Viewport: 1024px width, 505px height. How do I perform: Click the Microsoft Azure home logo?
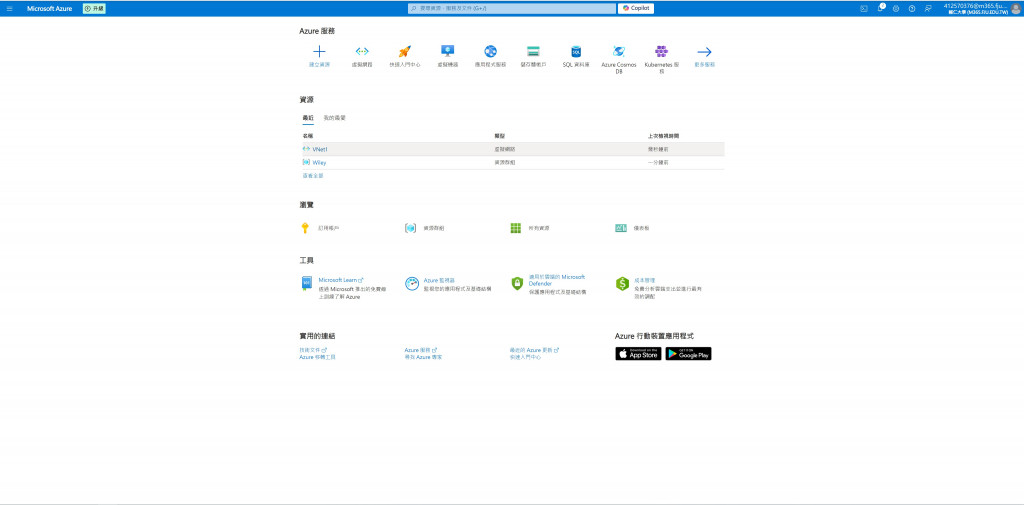coord(50,8)
